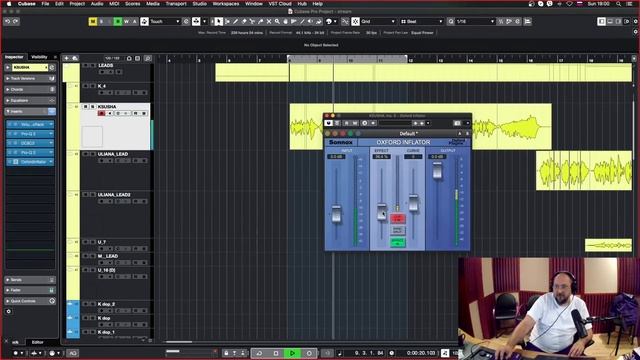Viewport: 640px width, 360px height.
Task: Toggle plugin bypass in Inflator window header
Action: click(328, 123)
